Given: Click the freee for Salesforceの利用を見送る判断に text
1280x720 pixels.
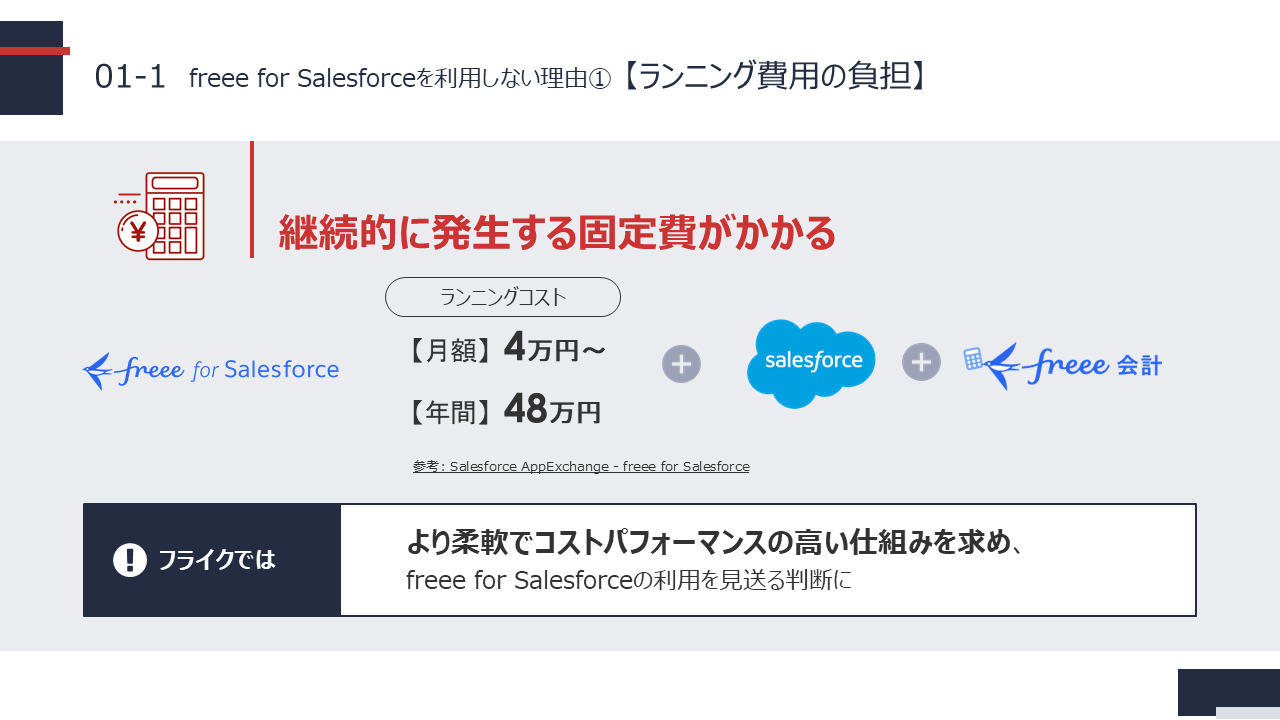Looking at the screenshot, I should (x=628, y=580).
